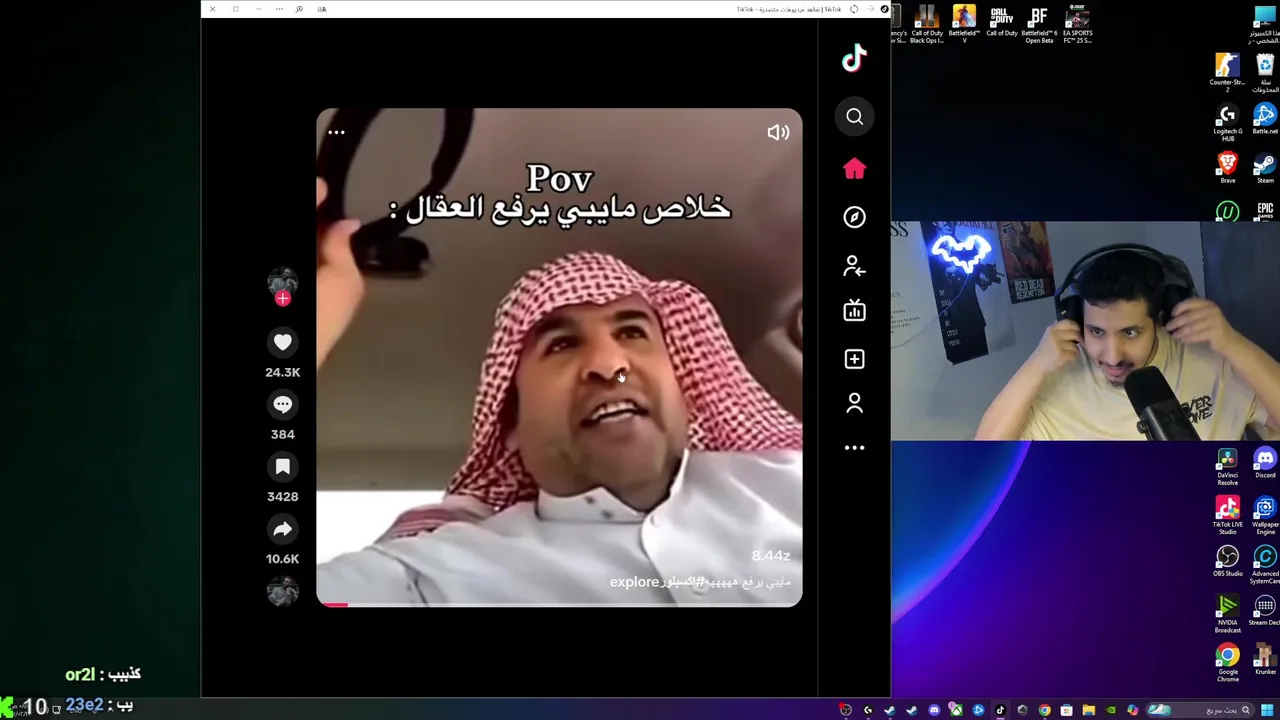
Task: Launch the Call of Duty desktop shortcut
Action: click(1001, 22)
